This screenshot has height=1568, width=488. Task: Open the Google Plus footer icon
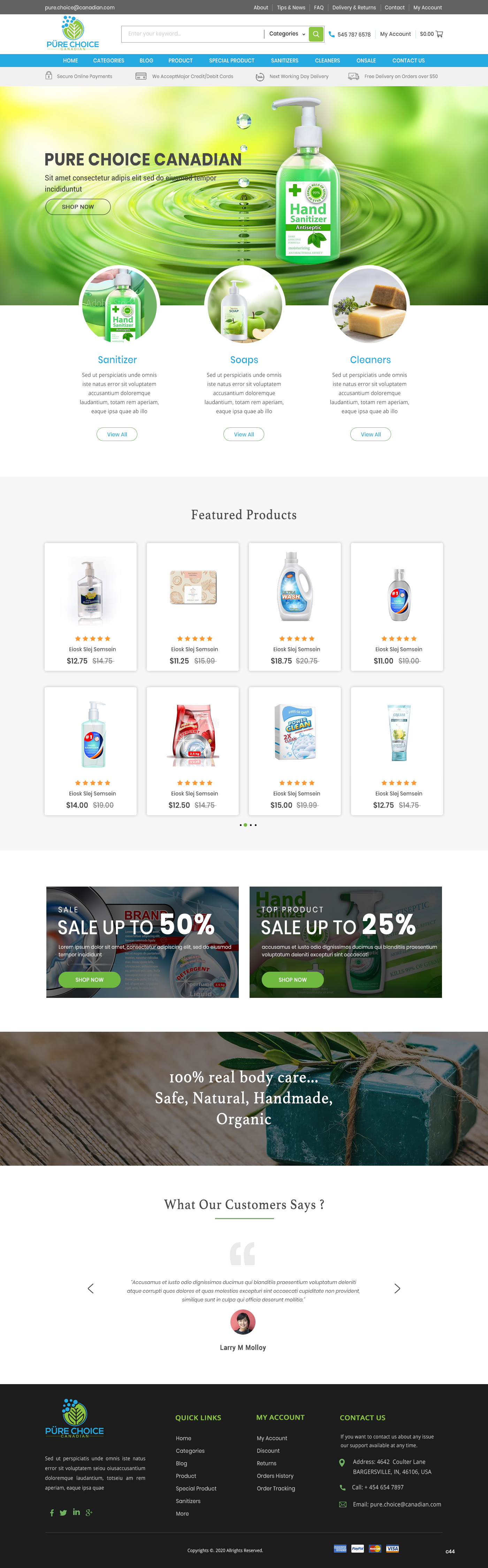click(x=89, y=1512)
